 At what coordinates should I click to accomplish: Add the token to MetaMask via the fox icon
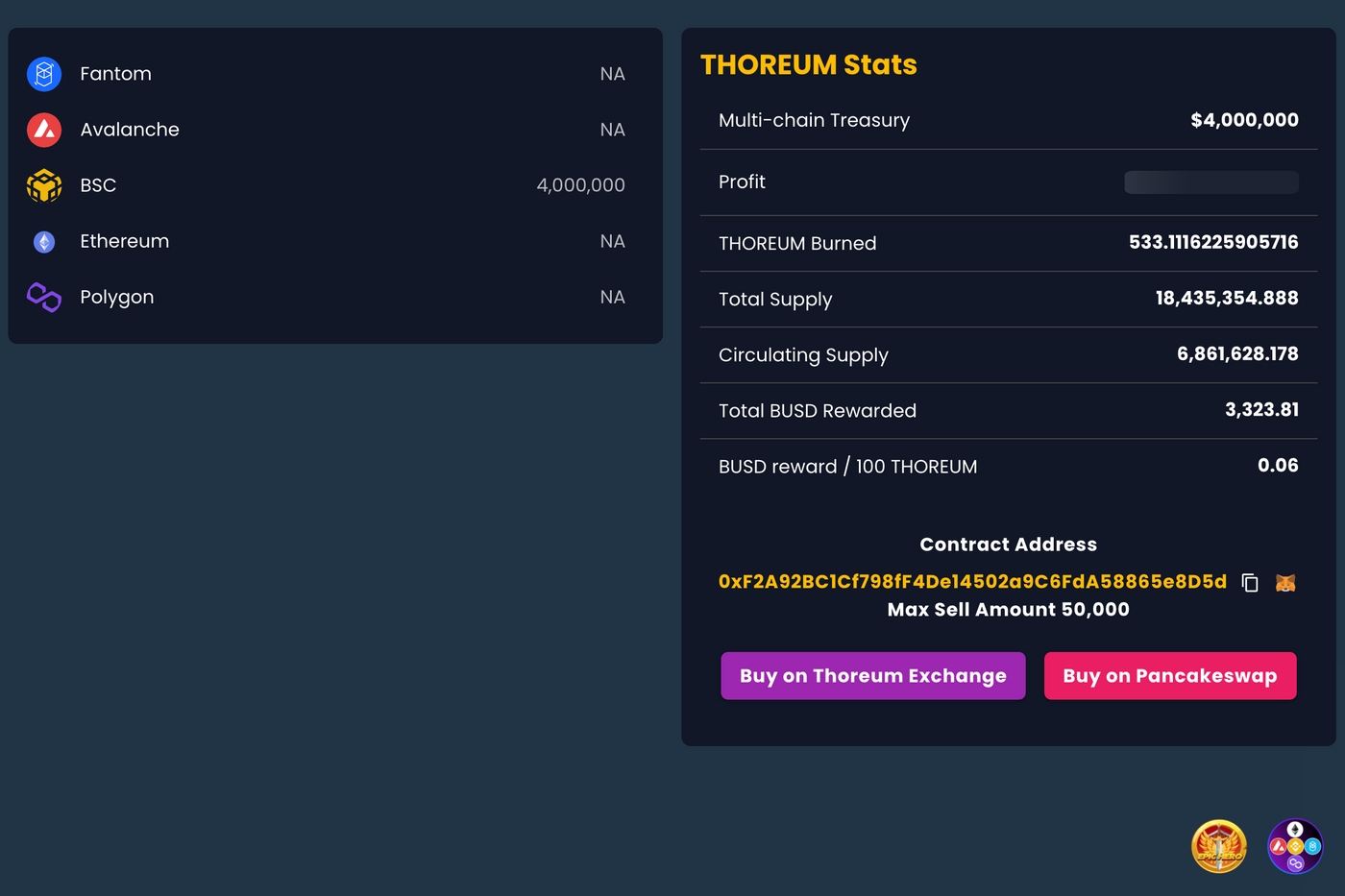(x=1285, y=583)
